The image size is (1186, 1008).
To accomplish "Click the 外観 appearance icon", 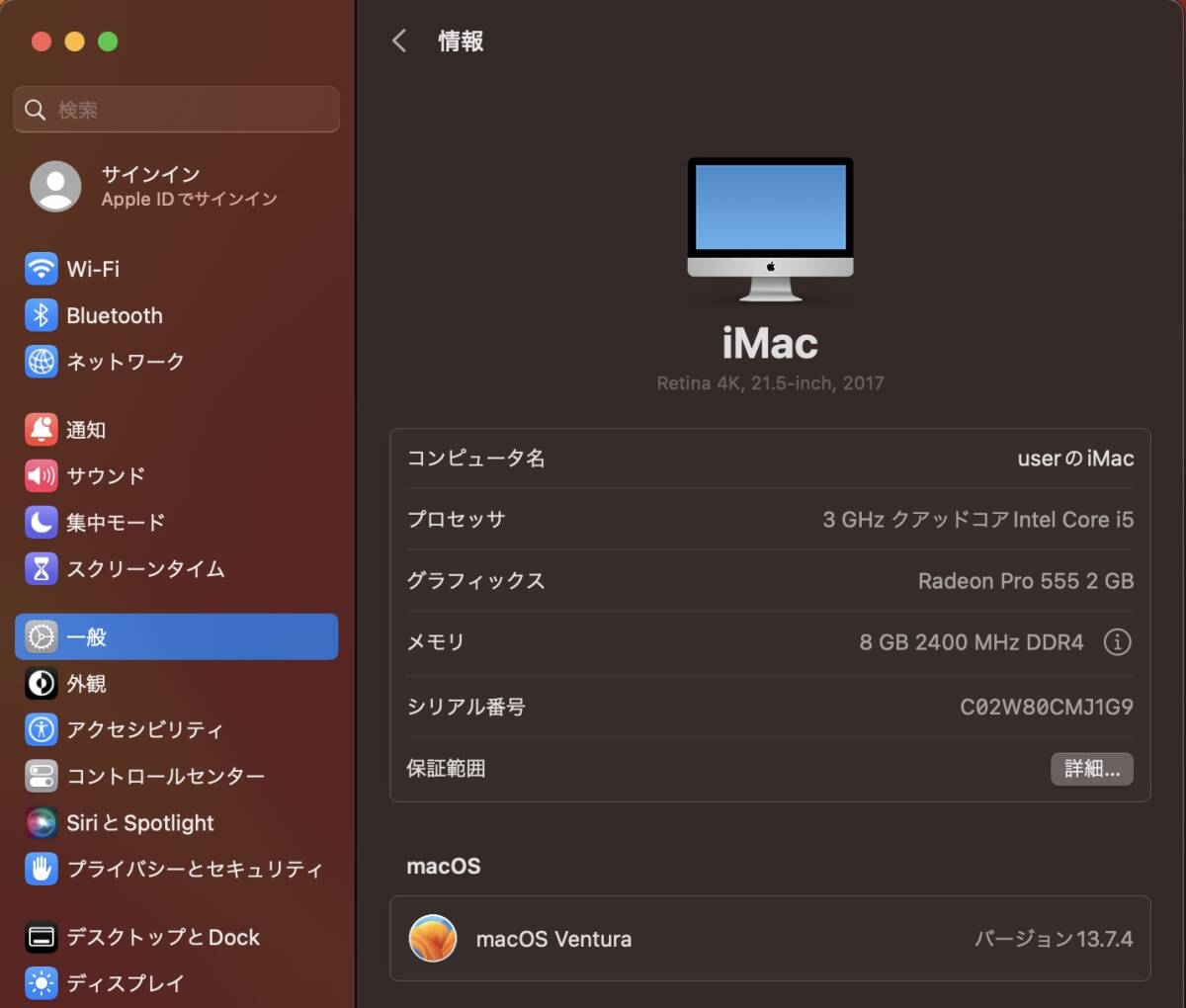I will [42, 683].
